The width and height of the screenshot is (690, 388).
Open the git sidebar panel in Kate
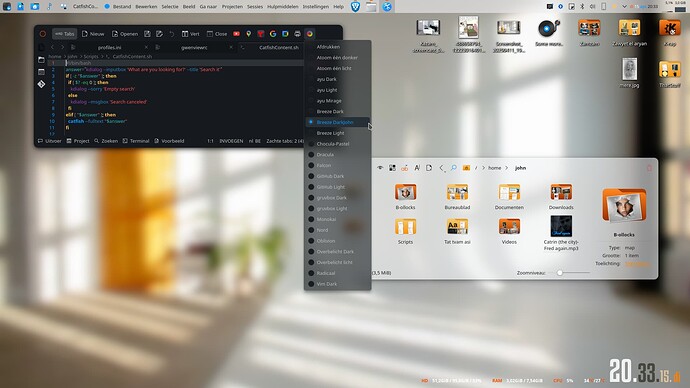point(41,84)
